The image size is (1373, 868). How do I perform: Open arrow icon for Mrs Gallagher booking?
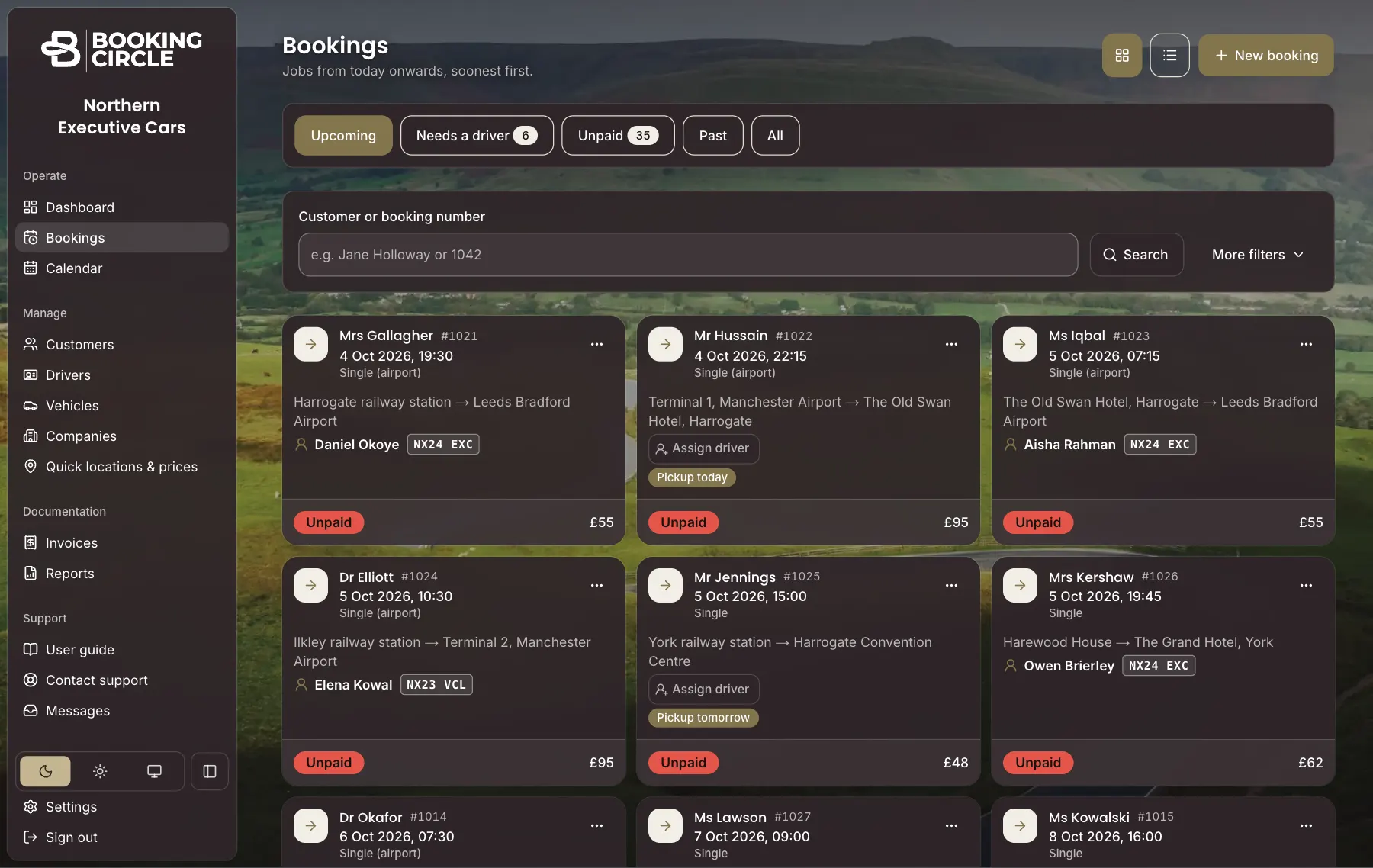point(310,344)
